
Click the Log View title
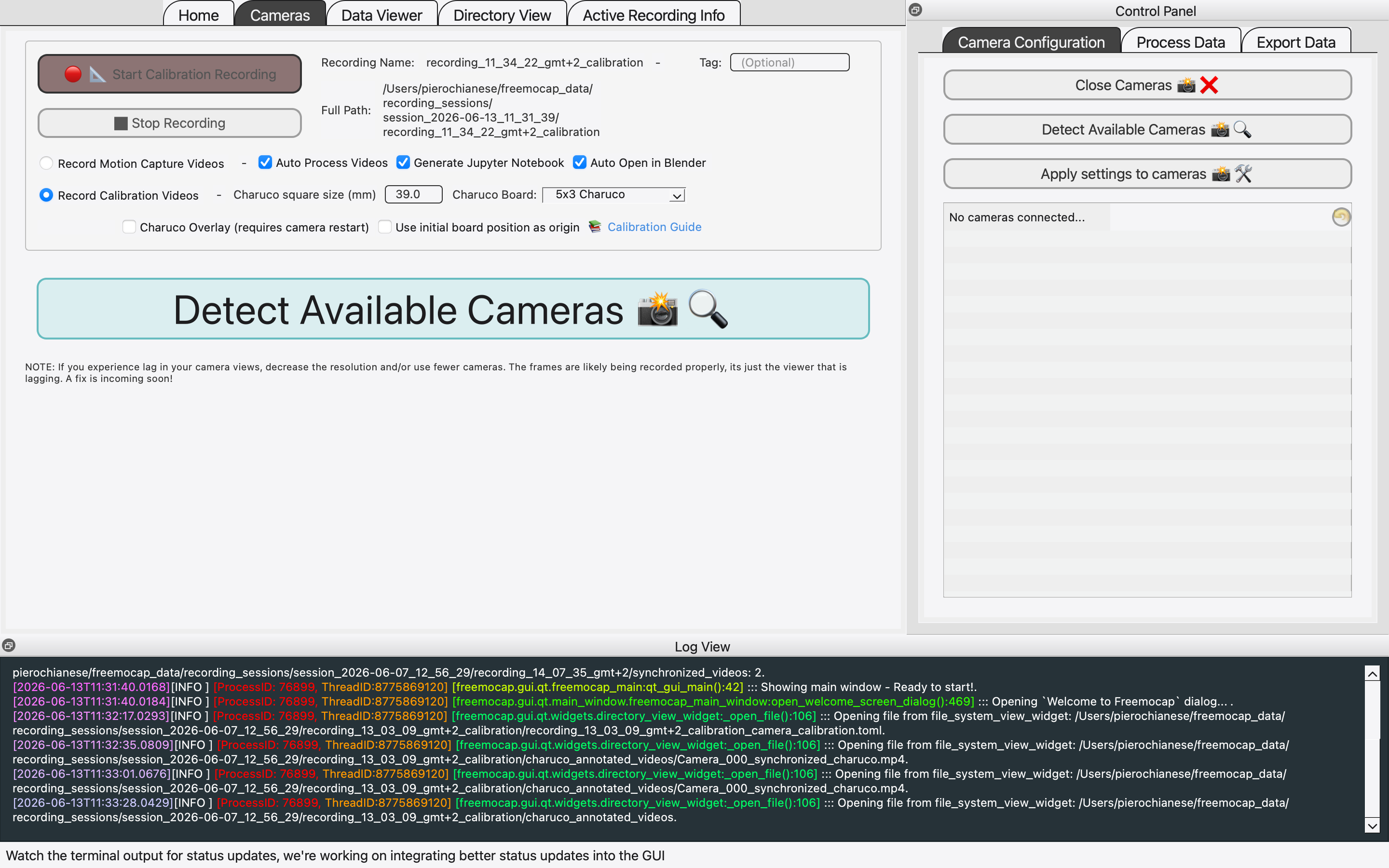click(702, 646)
